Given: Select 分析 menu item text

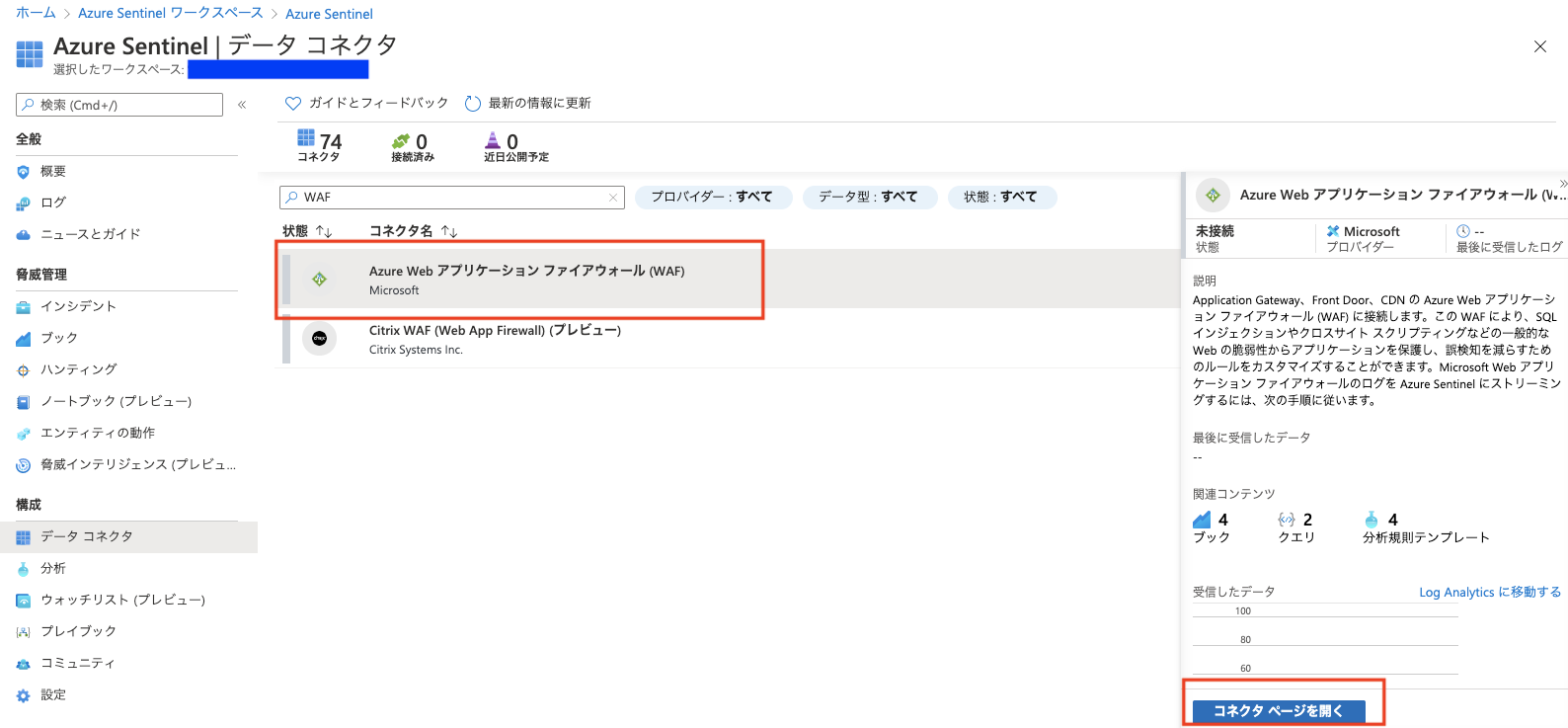Looking at the screenshot, I should pyautogui.click(x=53, y=568).
